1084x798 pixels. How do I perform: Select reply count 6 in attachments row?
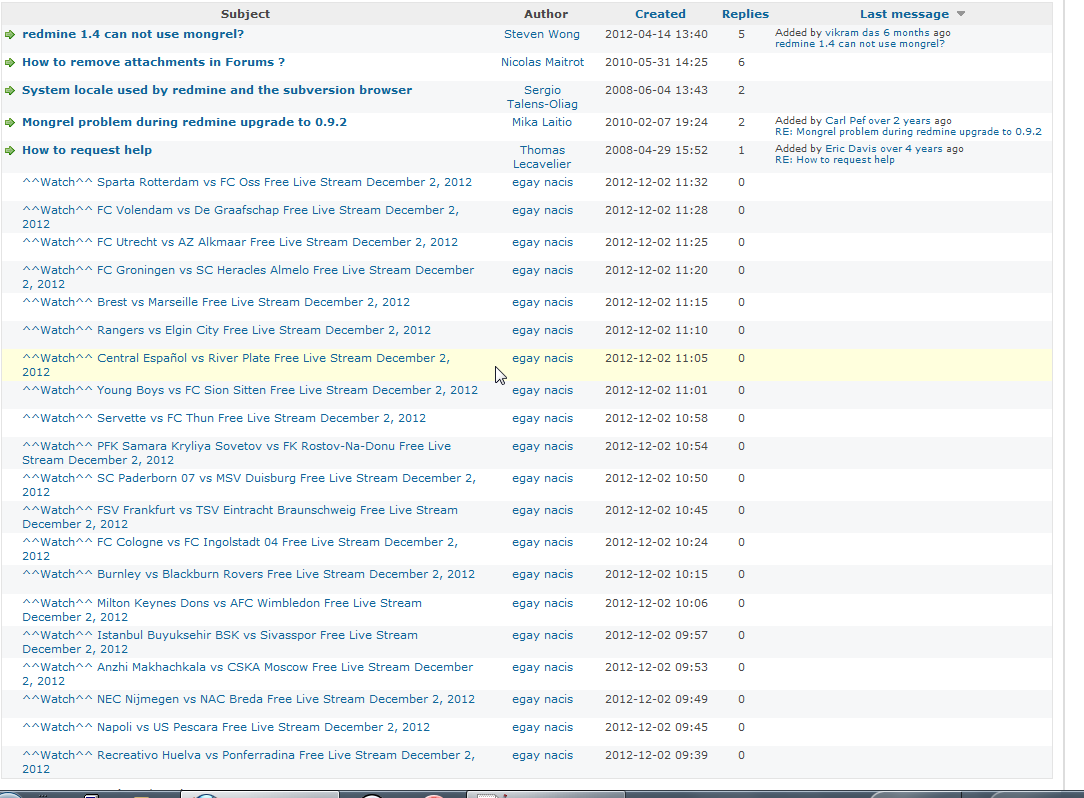[x=741, y=62]
